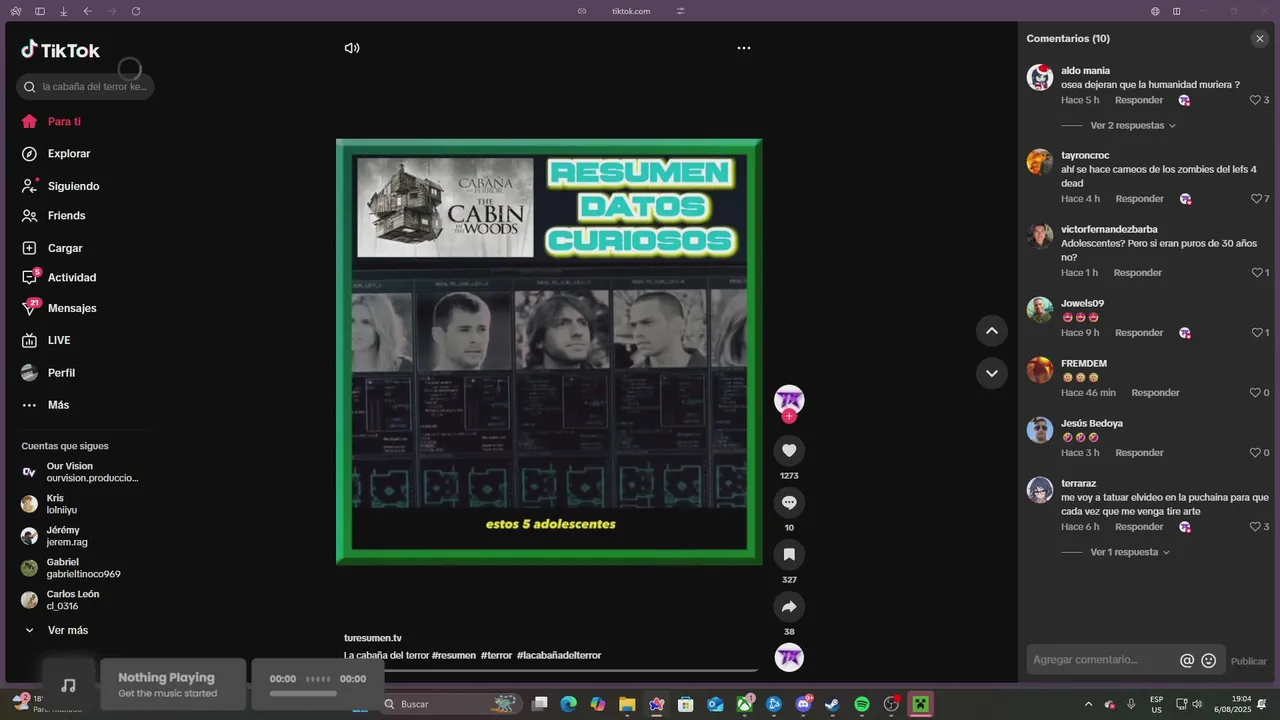Go to previous video with up arrow
This screenshot has width=1280, height=720.
(992, 331)
